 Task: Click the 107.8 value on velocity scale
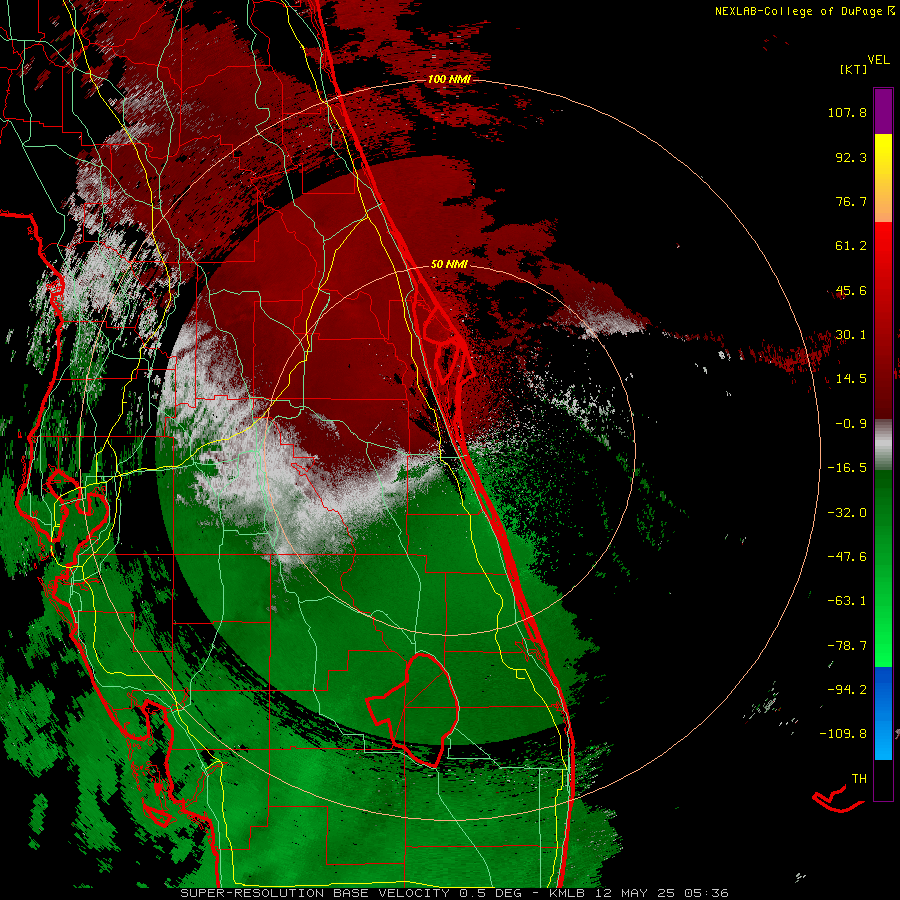847,112
